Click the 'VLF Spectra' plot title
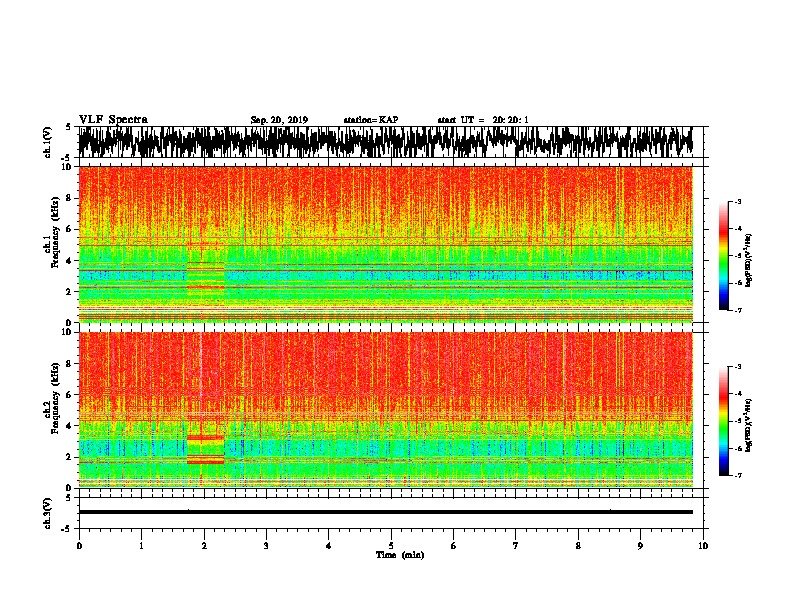This screenshot has width=792, height=612. pos(113,119)
